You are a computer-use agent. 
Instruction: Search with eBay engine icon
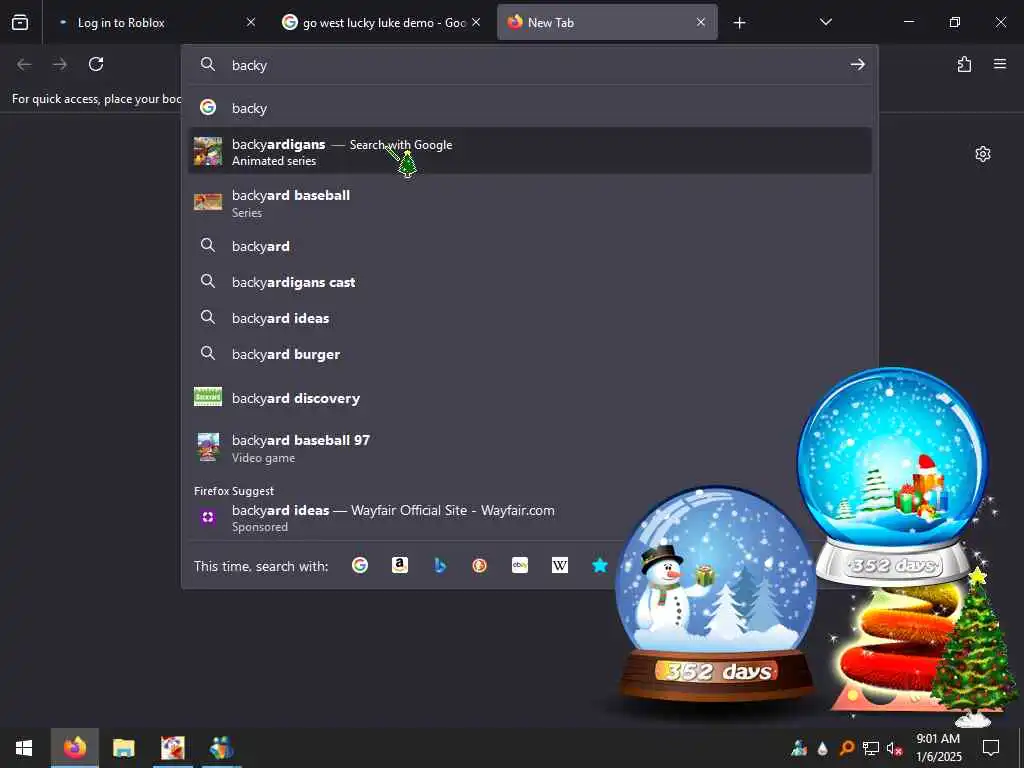(x=520, y=566)
